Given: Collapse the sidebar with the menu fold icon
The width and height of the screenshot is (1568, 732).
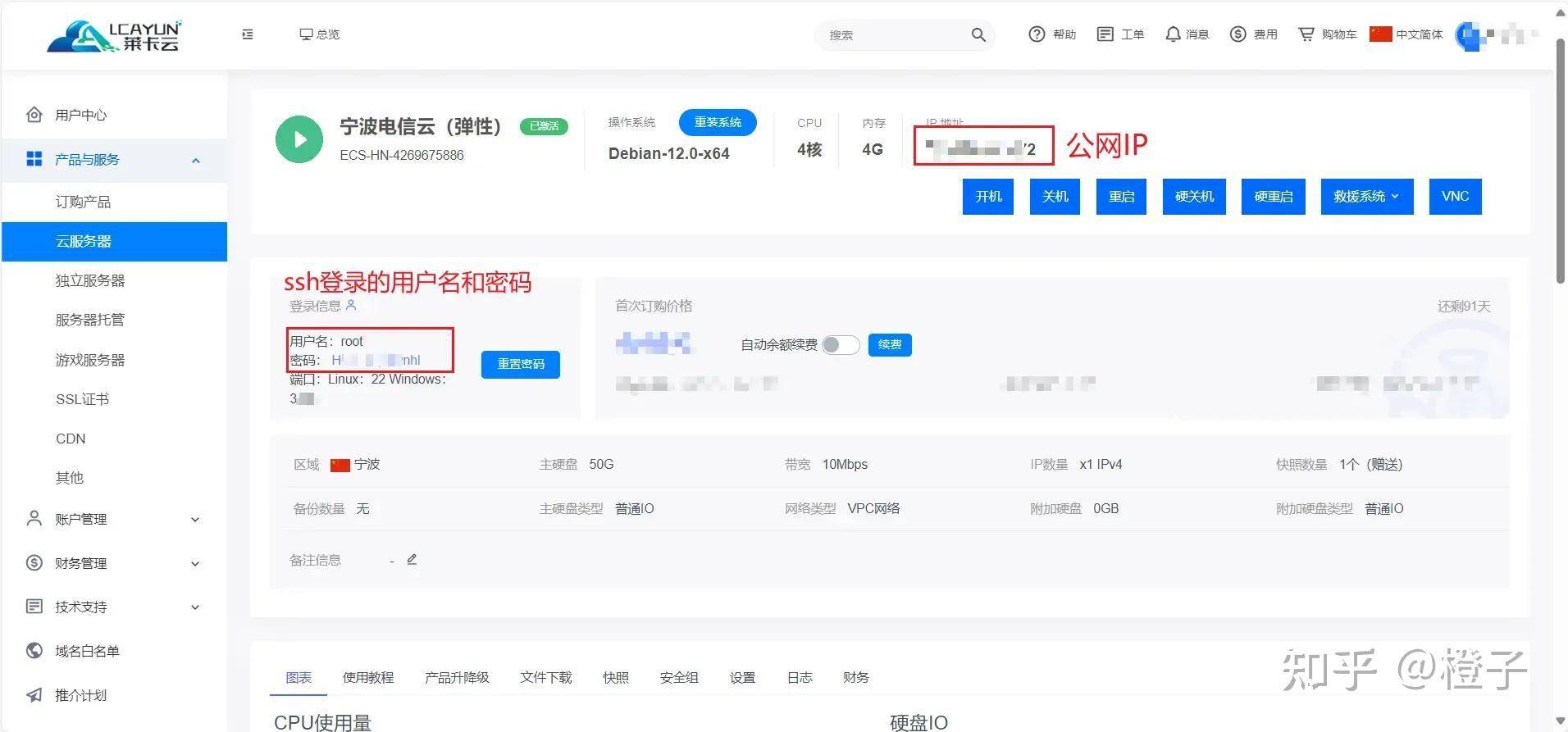Looking at the screenshot, I should point(248,34).
